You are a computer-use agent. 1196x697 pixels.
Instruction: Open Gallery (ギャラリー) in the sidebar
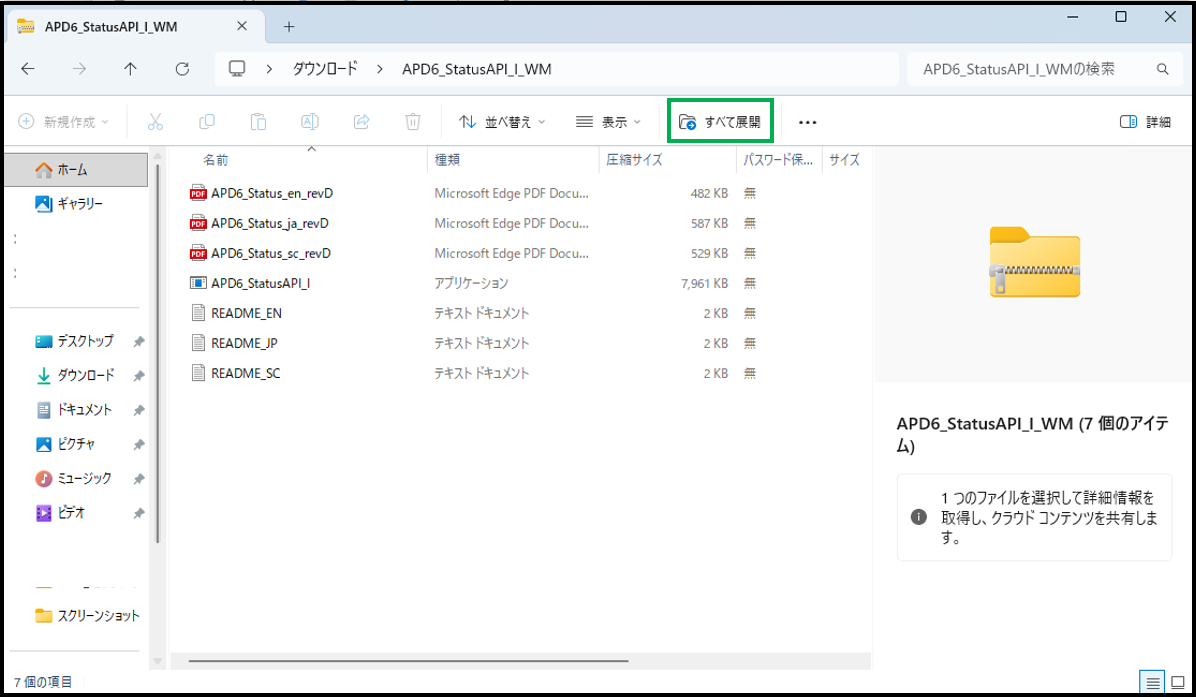click(80, 204)
